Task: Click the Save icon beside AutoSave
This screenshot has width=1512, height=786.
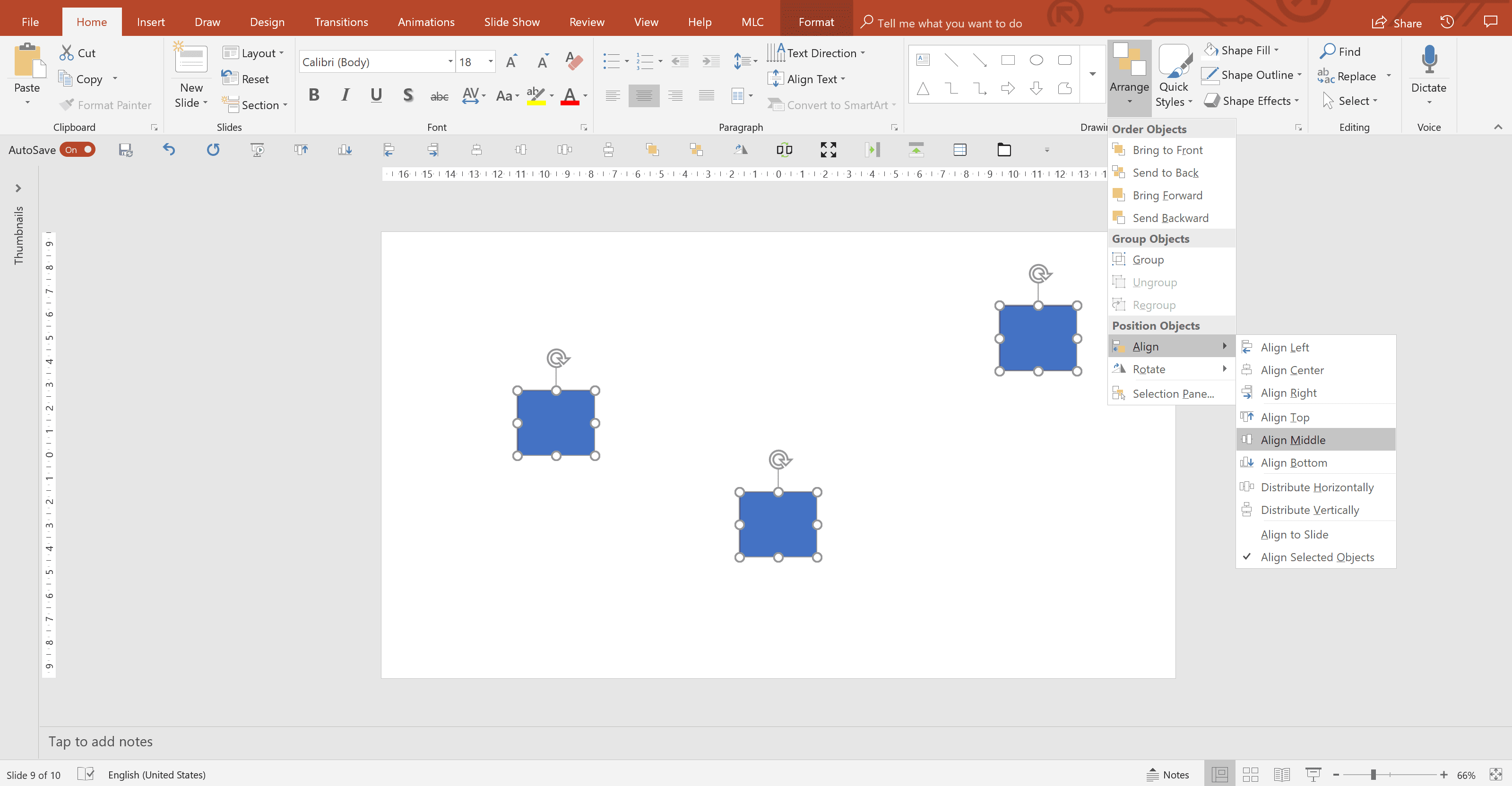Action: pyautogui.click(x=126, y=150)
